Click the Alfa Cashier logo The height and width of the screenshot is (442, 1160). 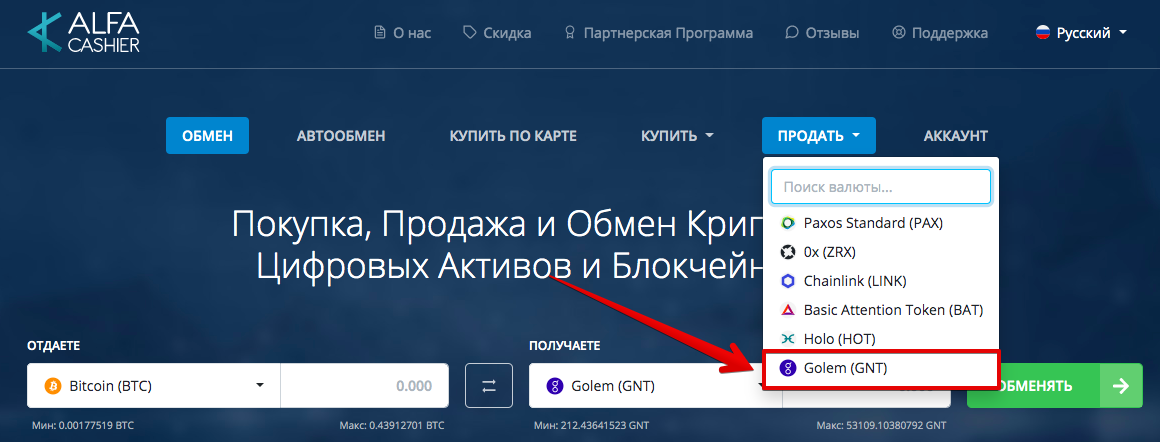click(x=83, y=32)
